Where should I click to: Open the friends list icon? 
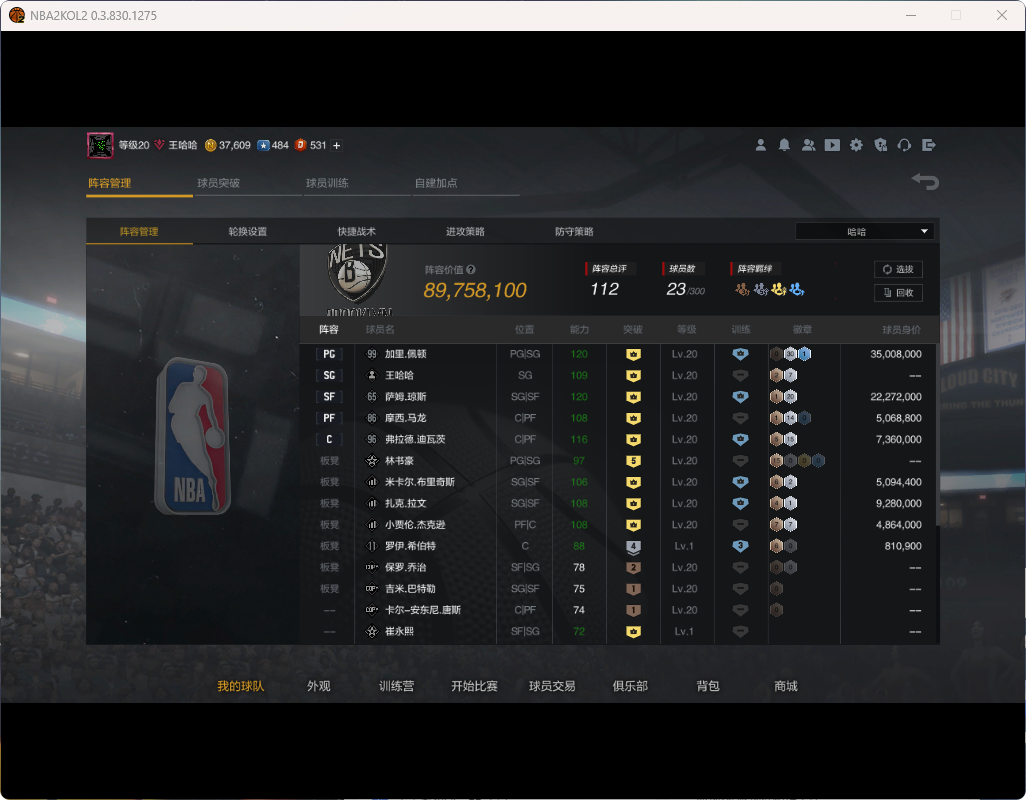tap(808, 145)
